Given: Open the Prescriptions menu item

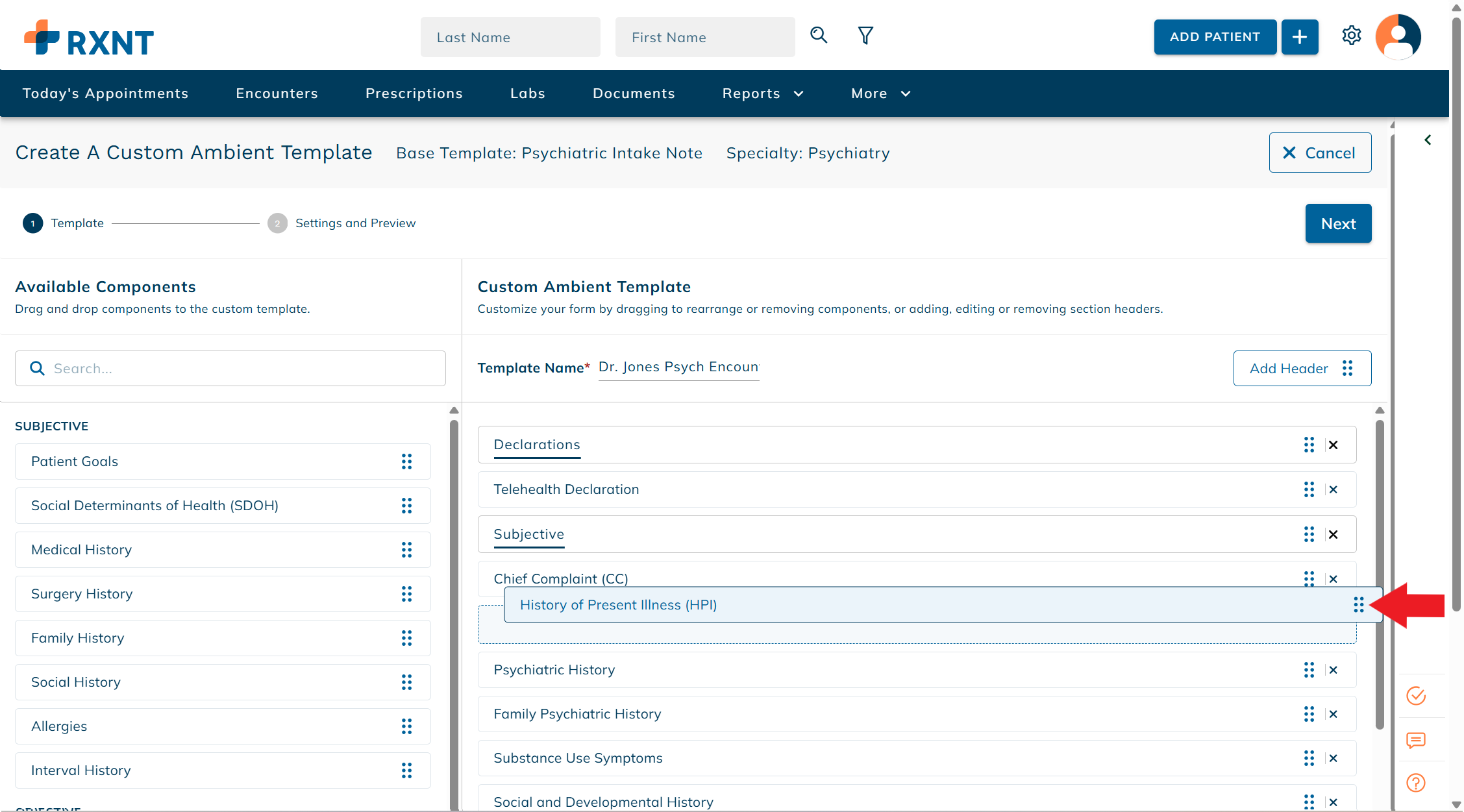Looking at the screenshot, I should (x=414, y=93).
